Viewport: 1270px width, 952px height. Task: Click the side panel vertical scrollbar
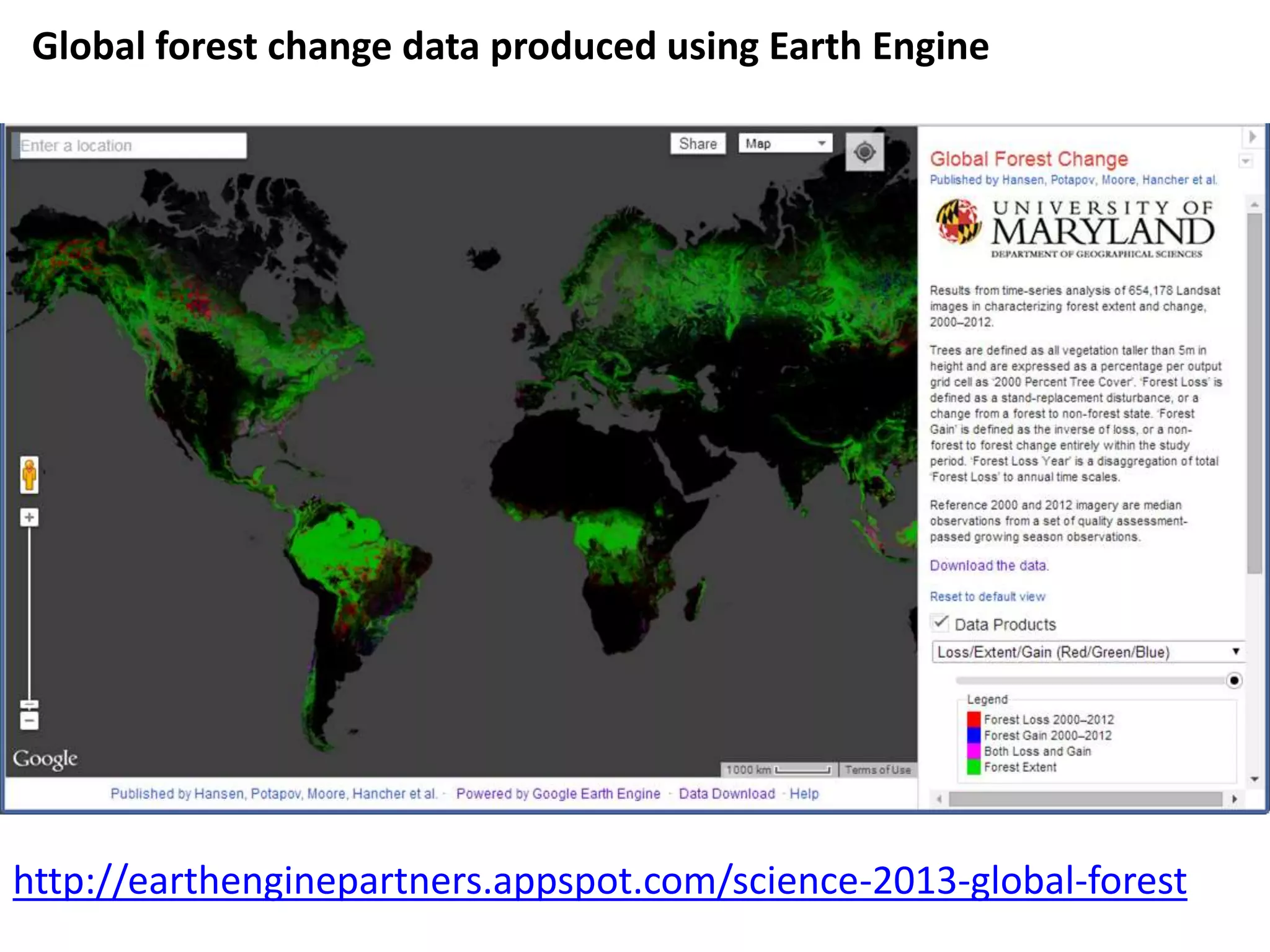point(1254,394)
